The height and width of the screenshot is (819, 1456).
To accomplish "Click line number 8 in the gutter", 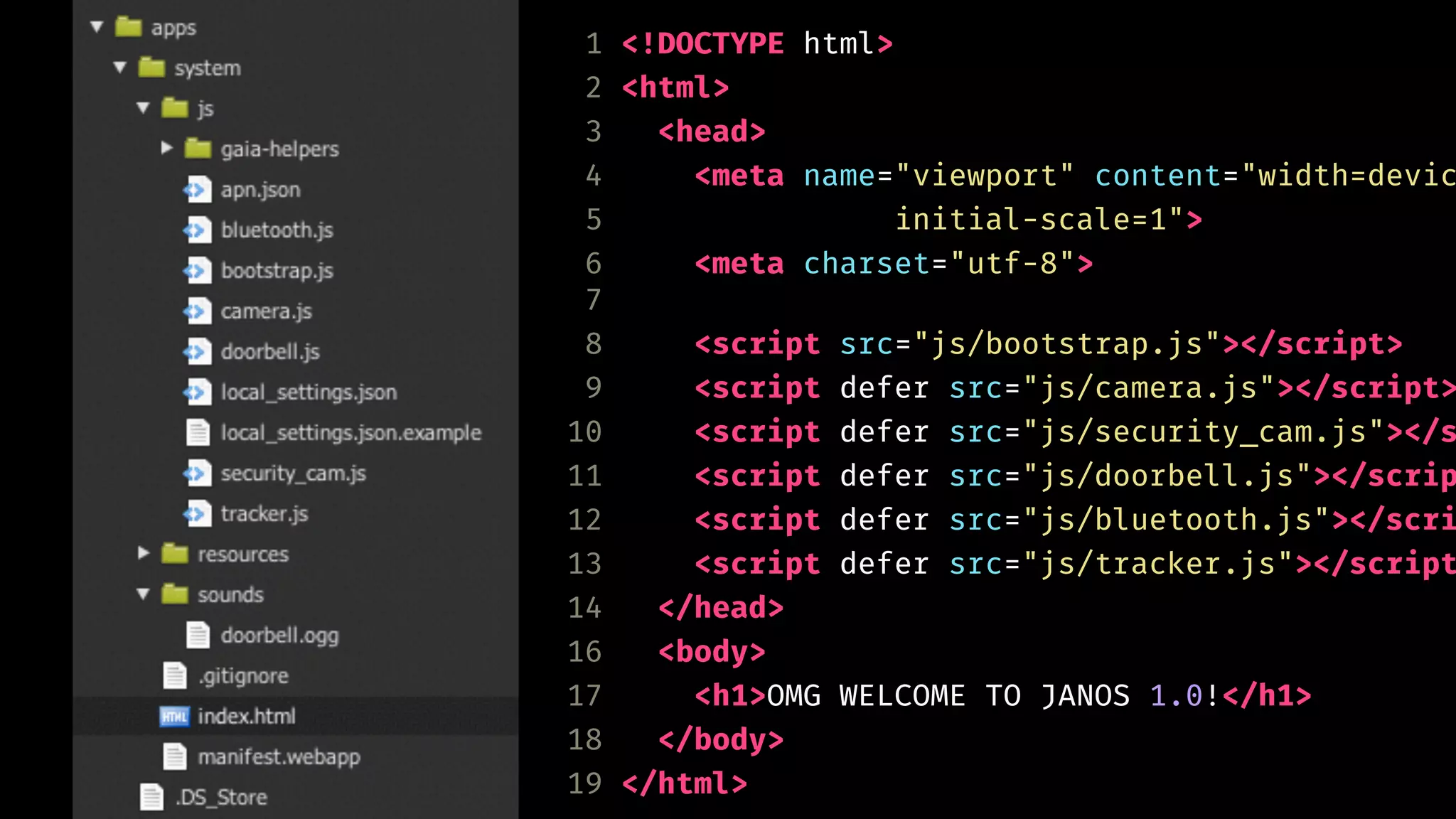I will [x=594, y=344].
